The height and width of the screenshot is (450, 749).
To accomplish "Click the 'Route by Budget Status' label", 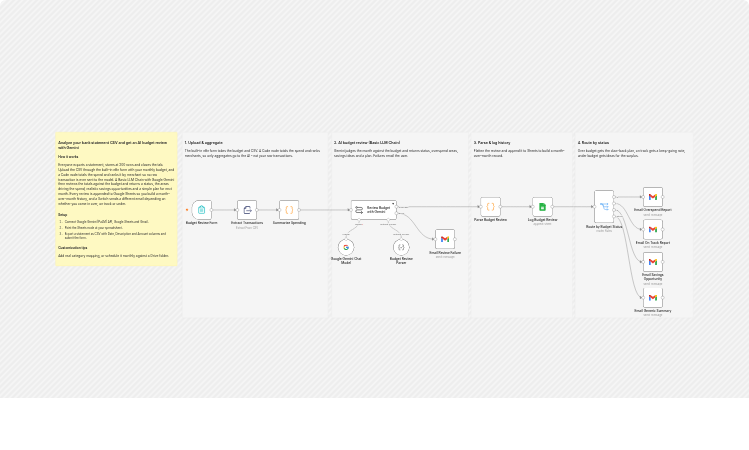I will [x=604, y=227].
